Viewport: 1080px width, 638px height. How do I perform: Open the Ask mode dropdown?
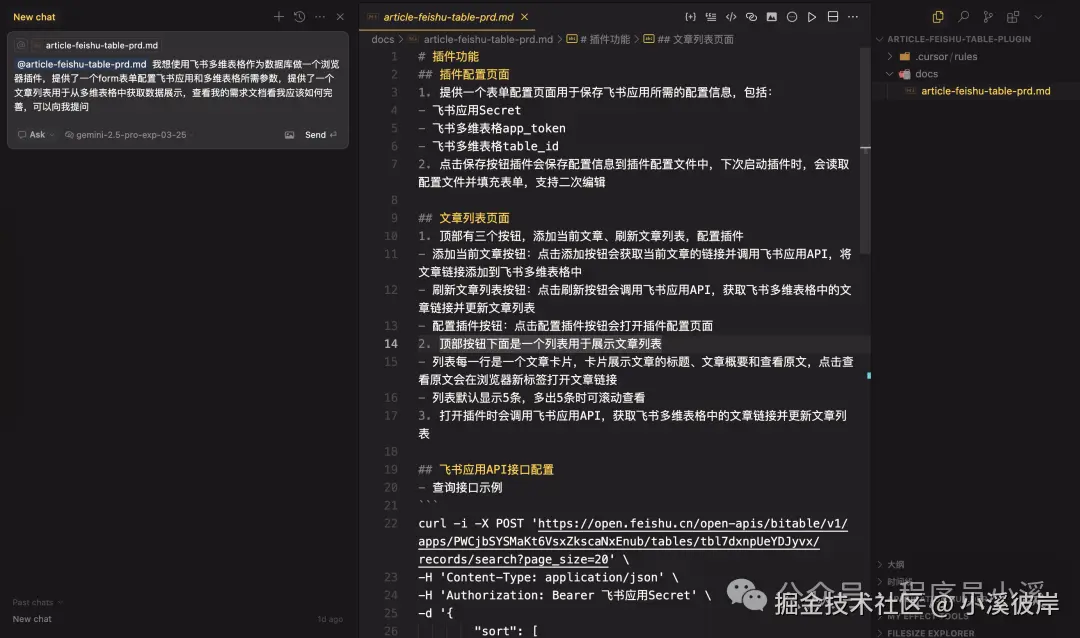pos(36,135)
